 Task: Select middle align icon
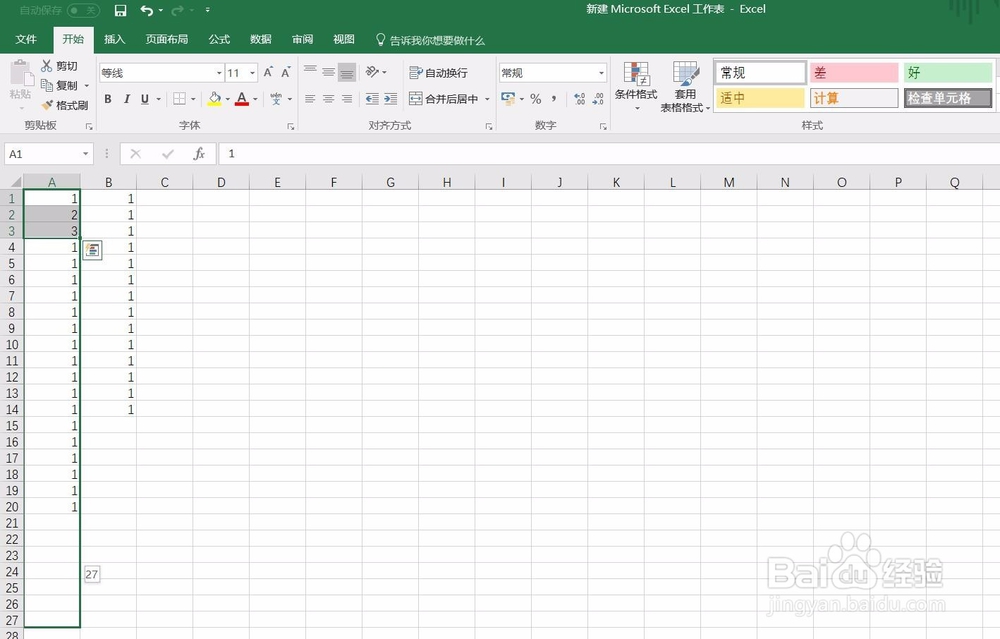click(328, 72)
